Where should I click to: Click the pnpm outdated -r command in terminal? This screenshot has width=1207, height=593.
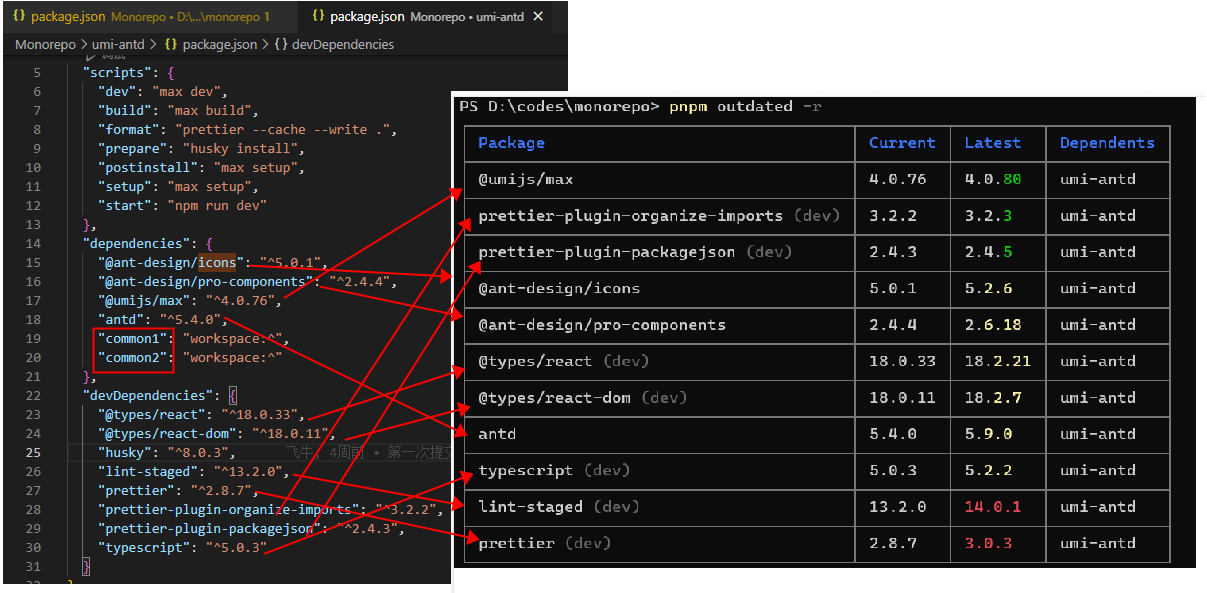[x=747, y=106]
